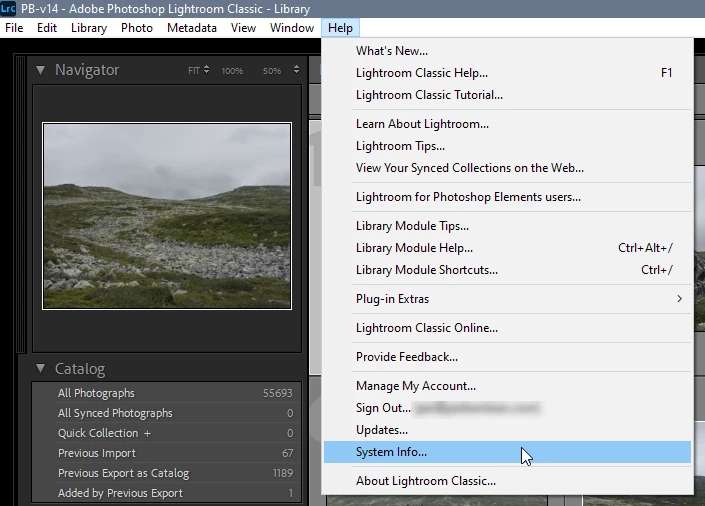Screen dimensions: 705x506
Task: Select Lightroom Tips…
Action: [507, 146]
